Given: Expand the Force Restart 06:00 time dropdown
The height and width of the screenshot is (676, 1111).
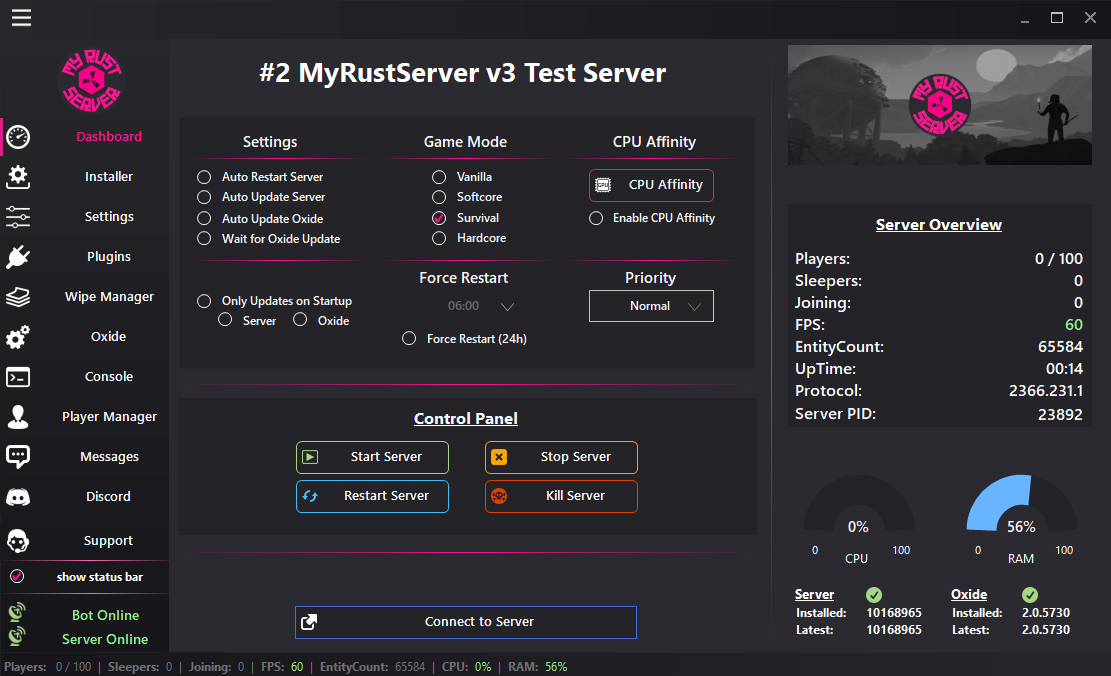Looking at the screenshot, I should point(507,307).
